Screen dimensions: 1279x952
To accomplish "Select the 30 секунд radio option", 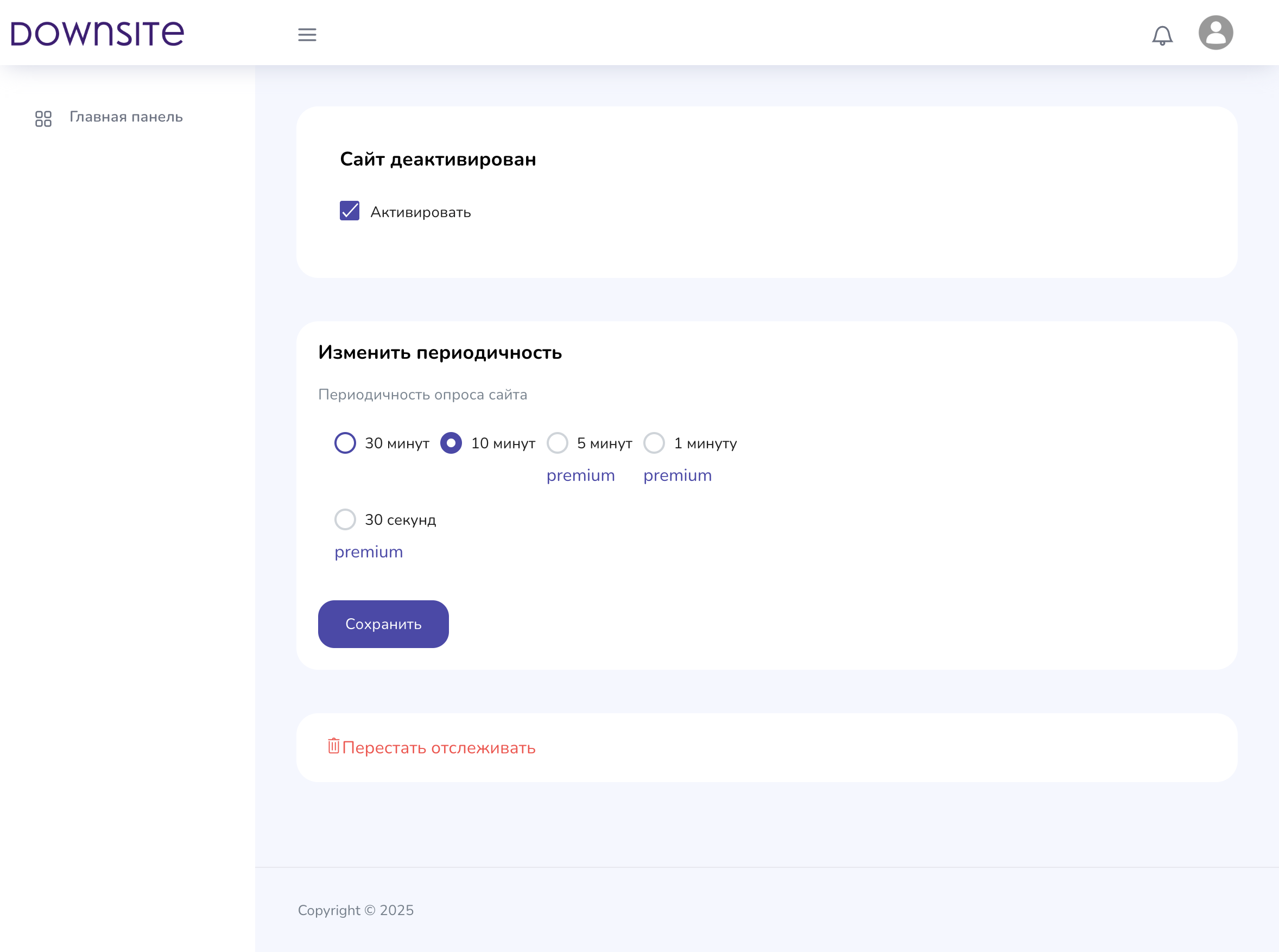I will [x=345, y=519].
